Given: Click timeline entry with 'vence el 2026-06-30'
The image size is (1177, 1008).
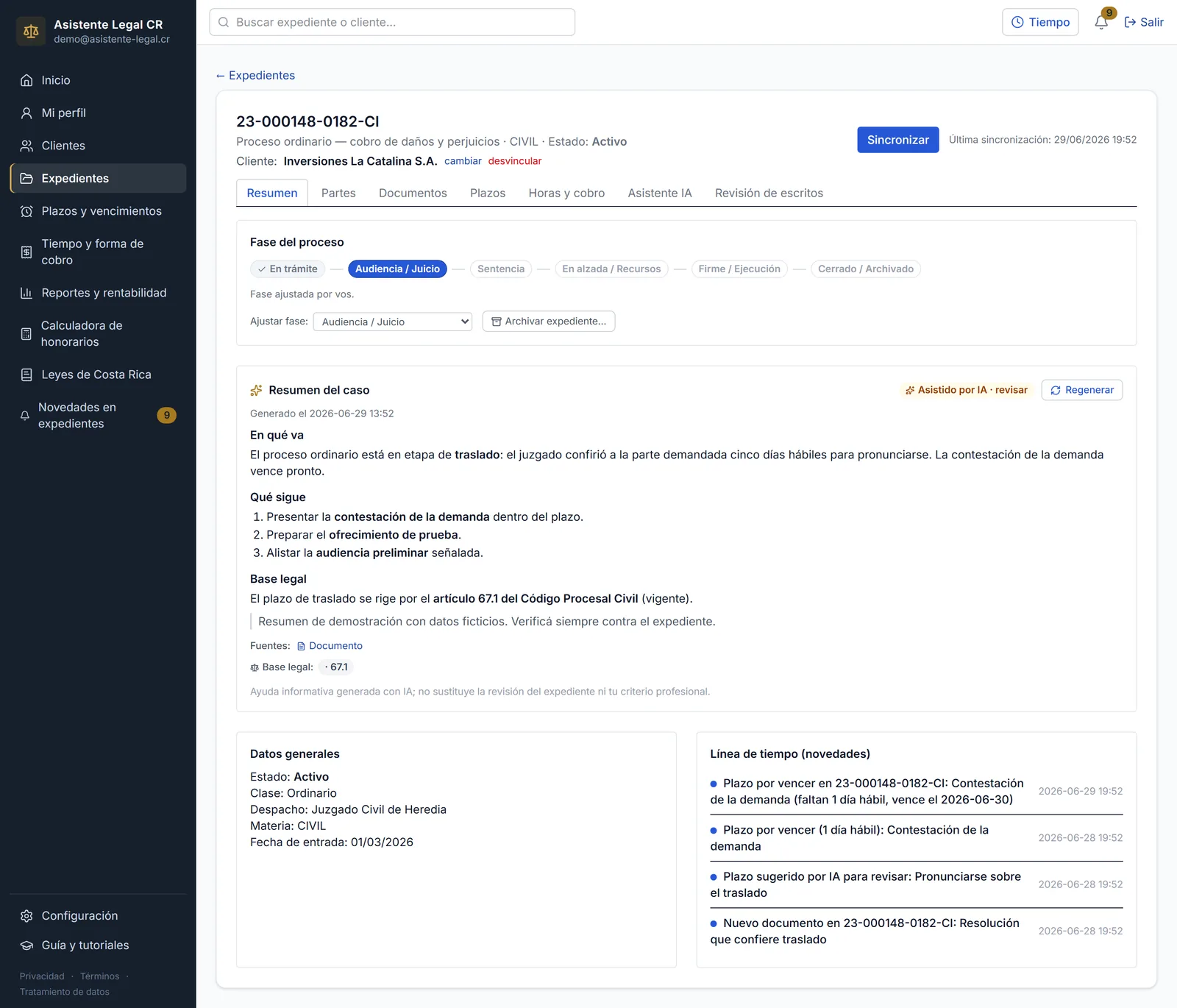Looking at the screenshot, I should point(916,792).
